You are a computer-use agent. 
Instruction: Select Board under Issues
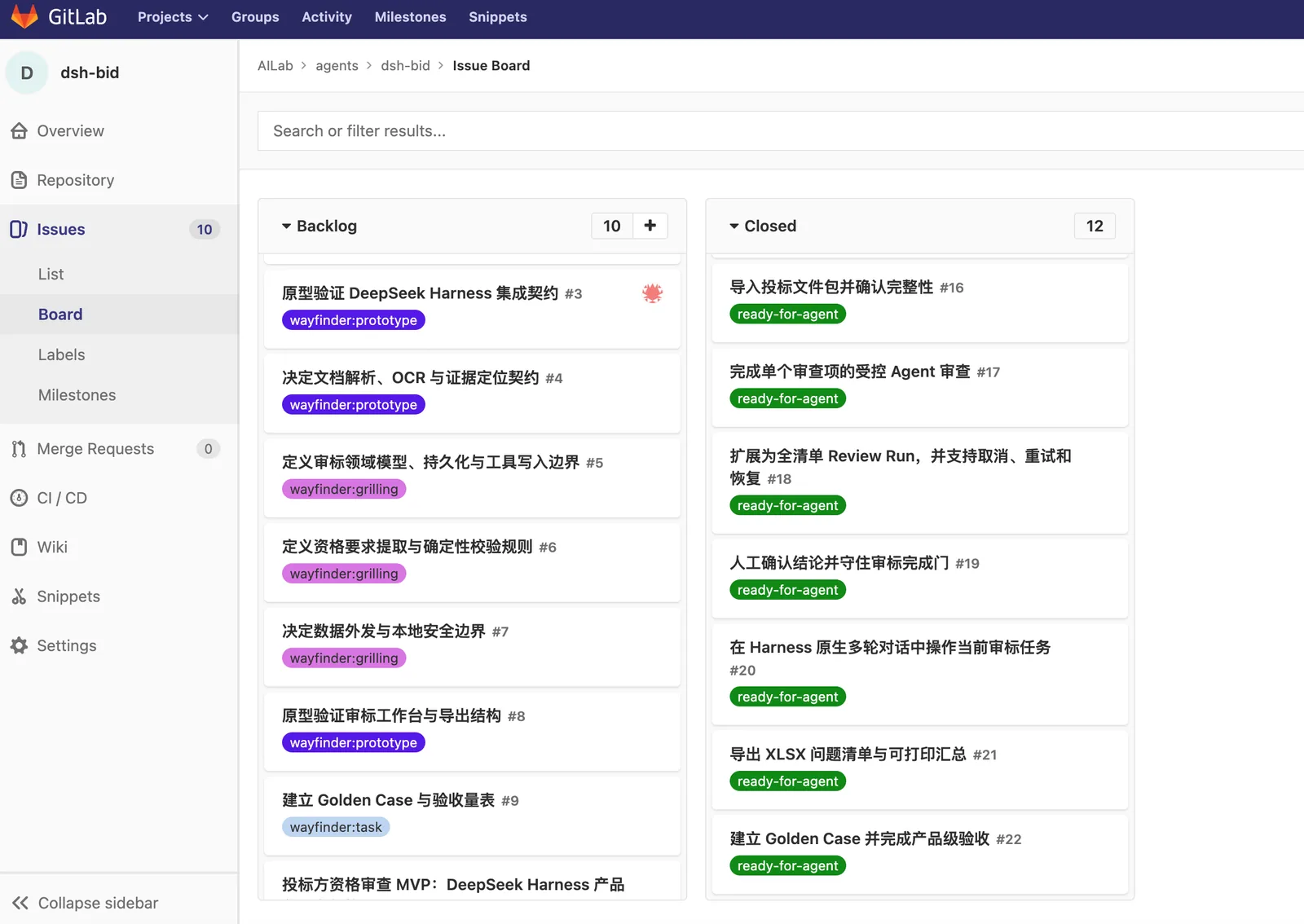[x=60, y=315]
